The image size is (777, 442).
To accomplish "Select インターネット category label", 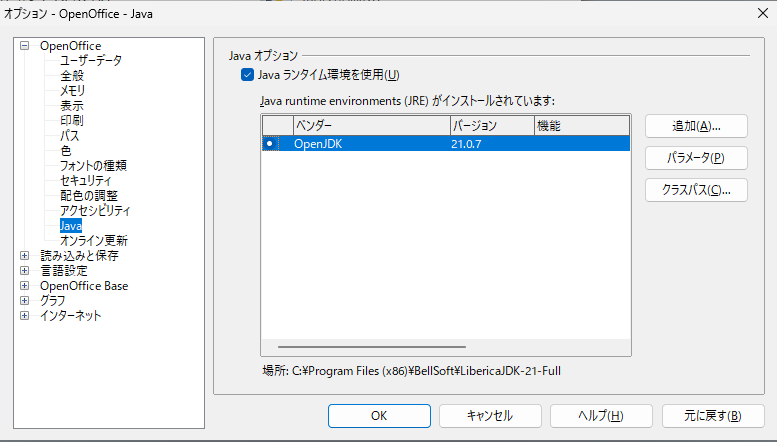I will coord(71,316).
